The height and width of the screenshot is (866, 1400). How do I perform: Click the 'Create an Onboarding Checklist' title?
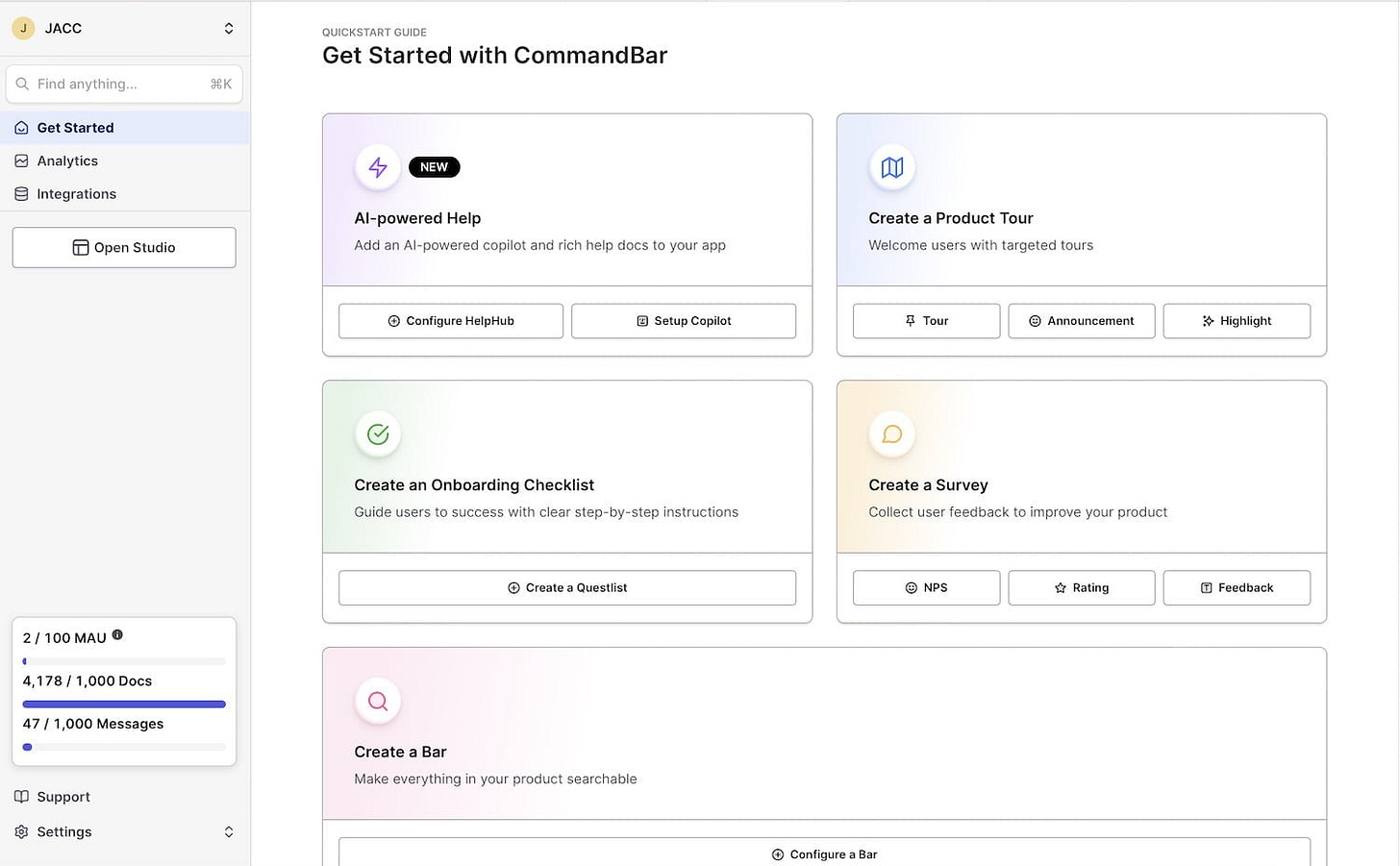pos(474,485)
